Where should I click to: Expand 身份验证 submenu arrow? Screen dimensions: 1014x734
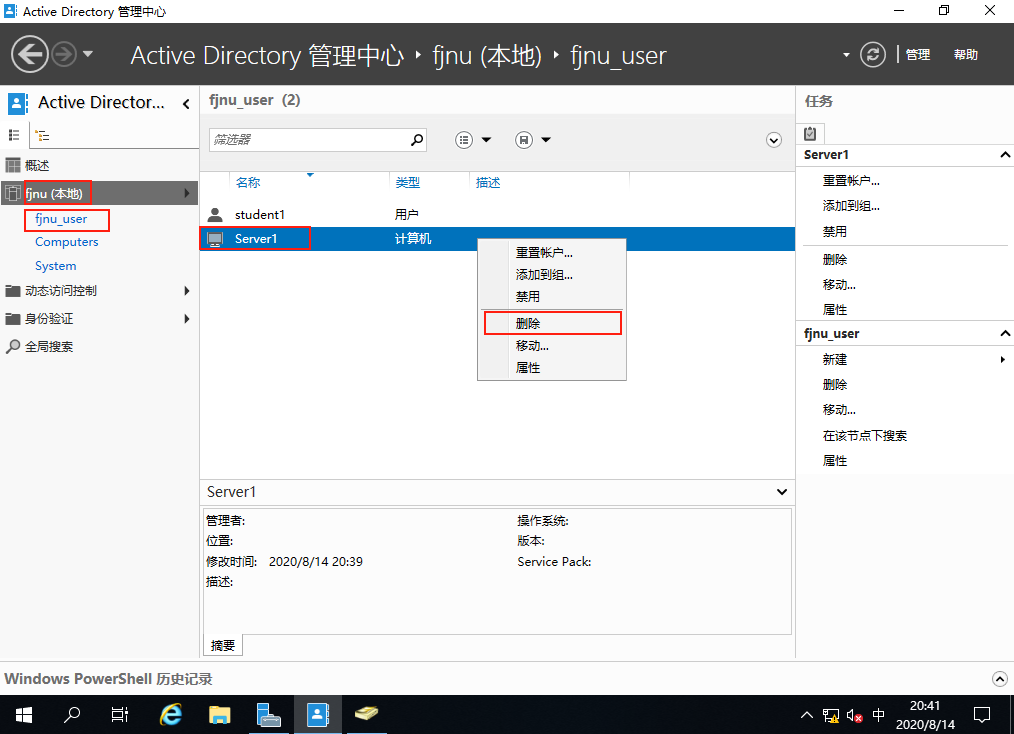pos(186,319)
